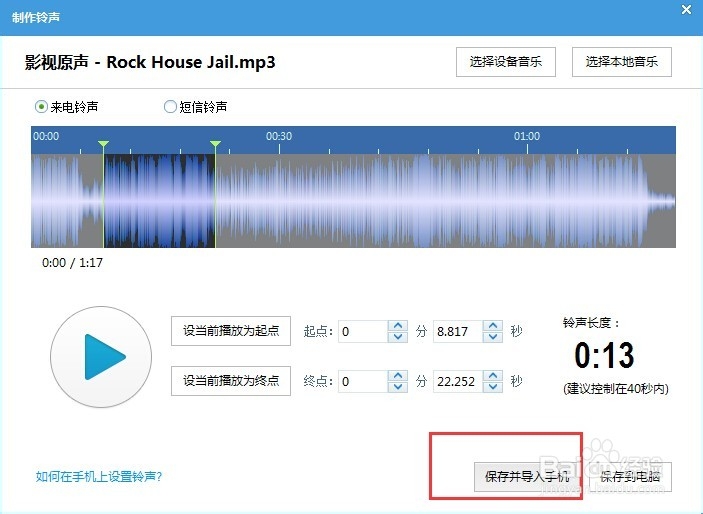Open the 如何在手机上设置铃声 help link

99,476
